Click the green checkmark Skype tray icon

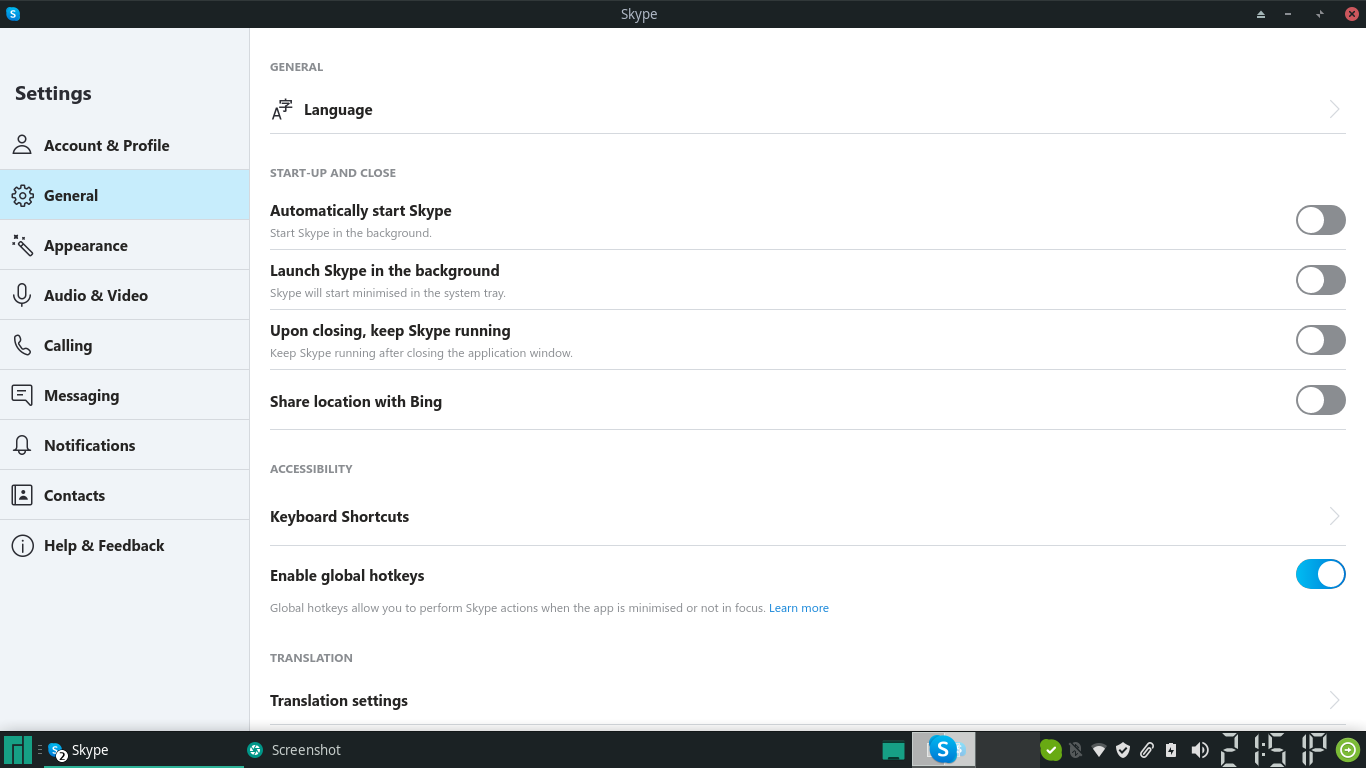[1050, 750]
